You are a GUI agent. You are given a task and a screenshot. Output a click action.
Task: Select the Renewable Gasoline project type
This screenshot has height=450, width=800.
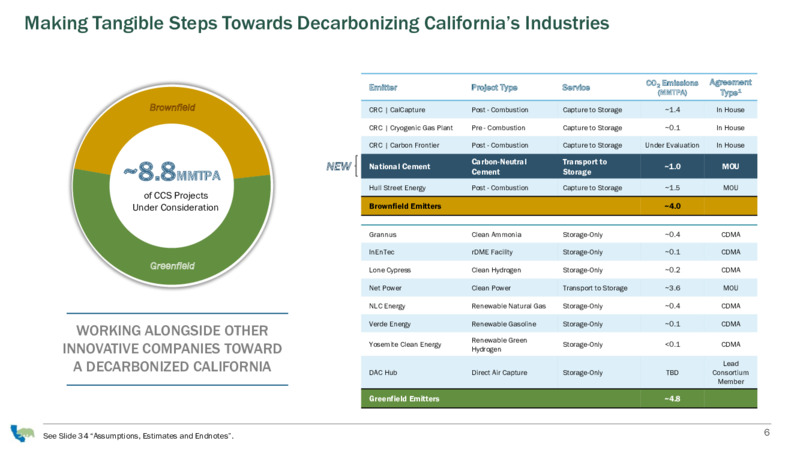coord(504,324)
